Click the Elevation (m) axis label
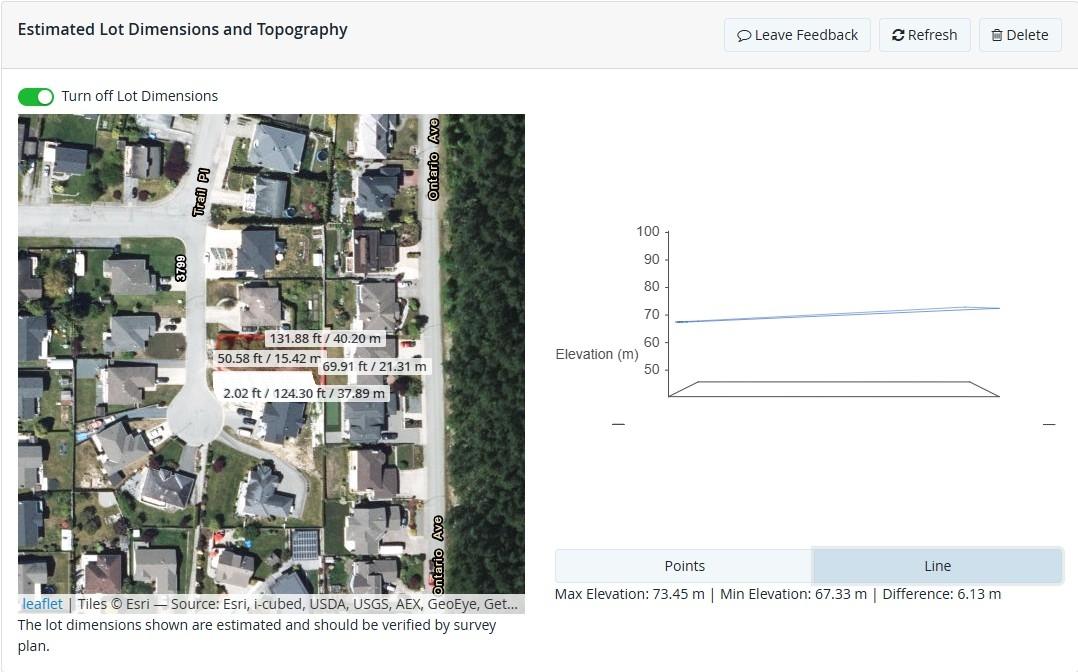Viewport: 1078px width, 672px height. (x=597, y=354)
